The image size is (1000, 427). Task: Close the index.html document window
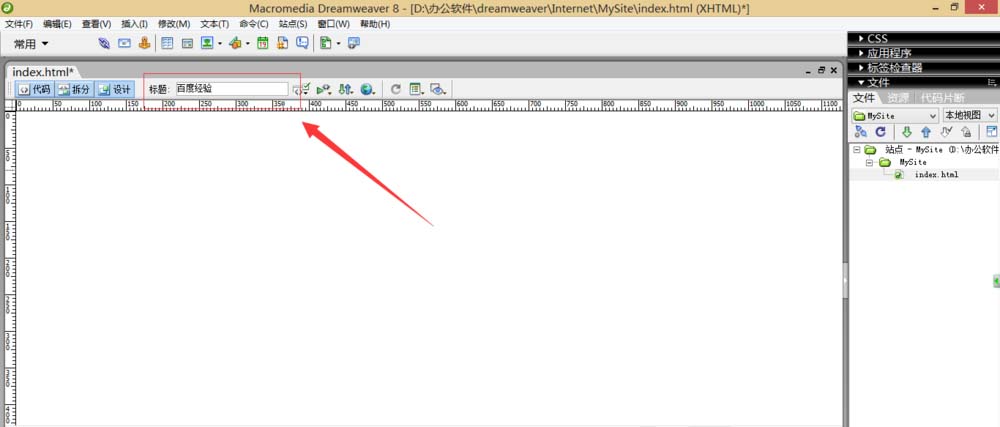tap(834, 71)
